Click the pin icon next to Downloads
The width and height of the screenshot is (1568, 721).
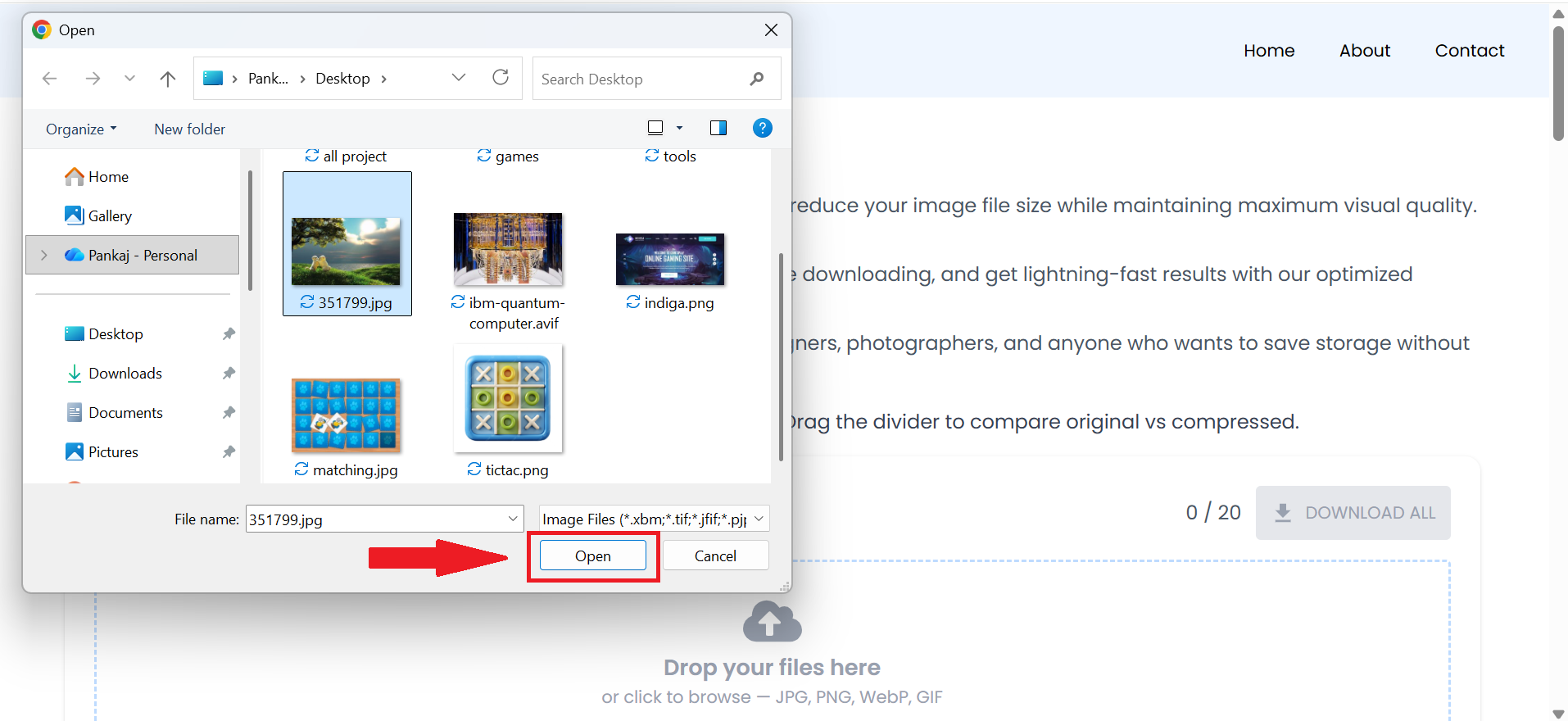[x=229, y=374]
